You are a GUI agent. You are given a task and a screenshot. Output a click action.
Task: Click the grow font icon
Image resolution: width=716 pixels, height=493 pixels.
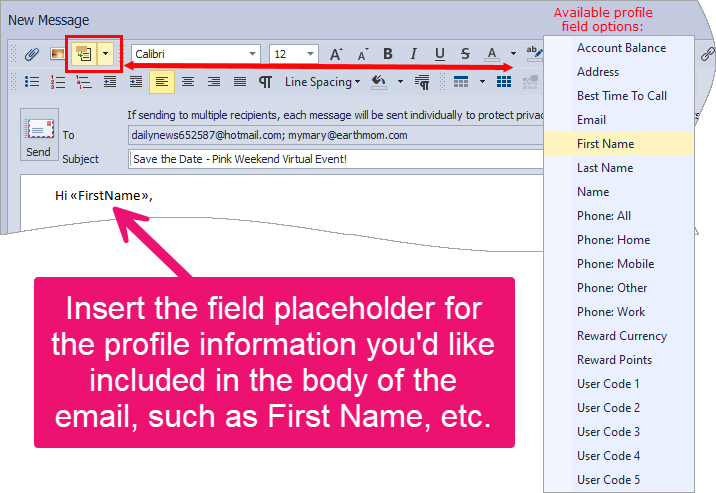pos(336,54)
